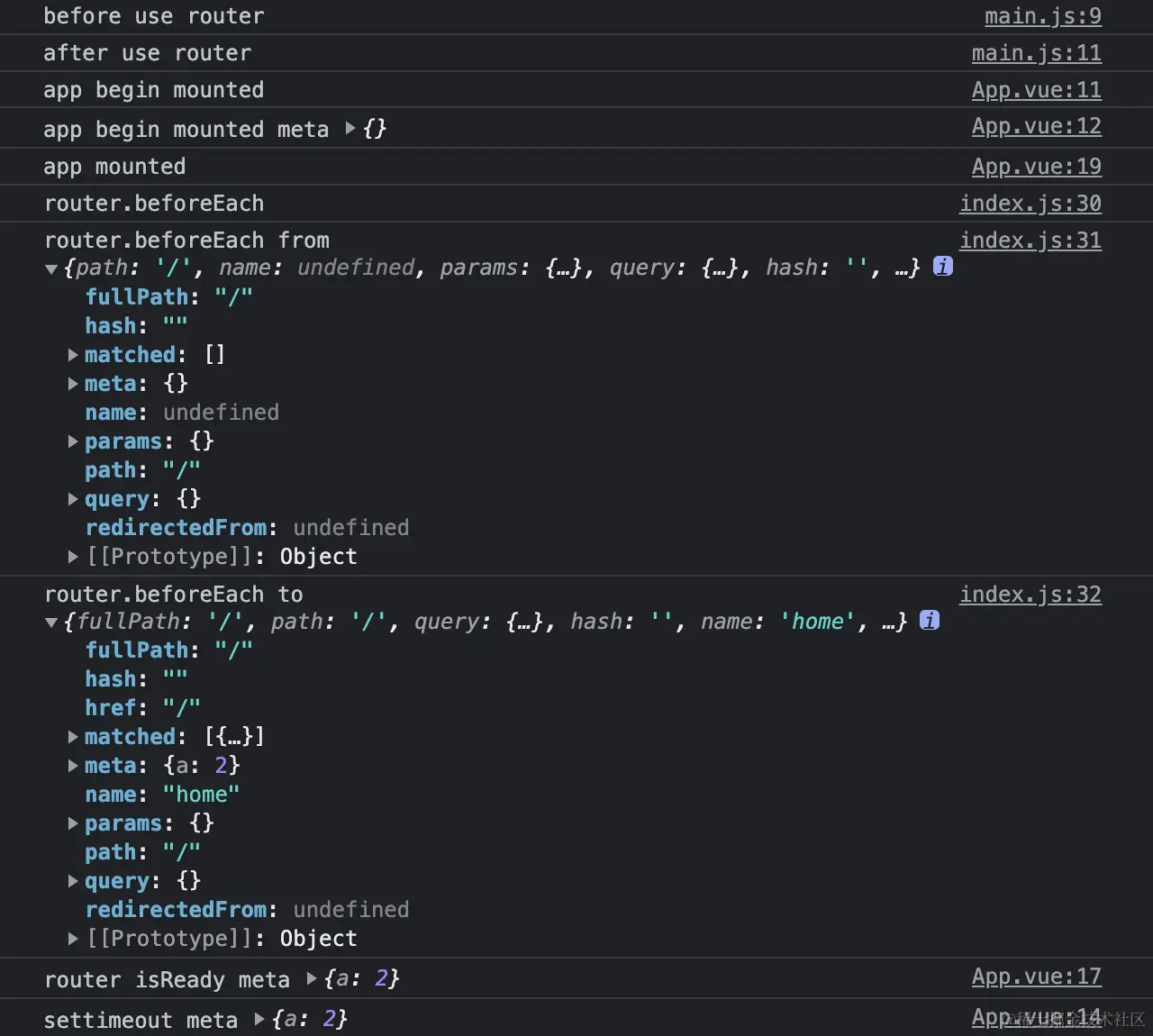This screenshot has height=1036, width=1153.
Task: Open source link index.js:30
Action: click(1030, 204)
